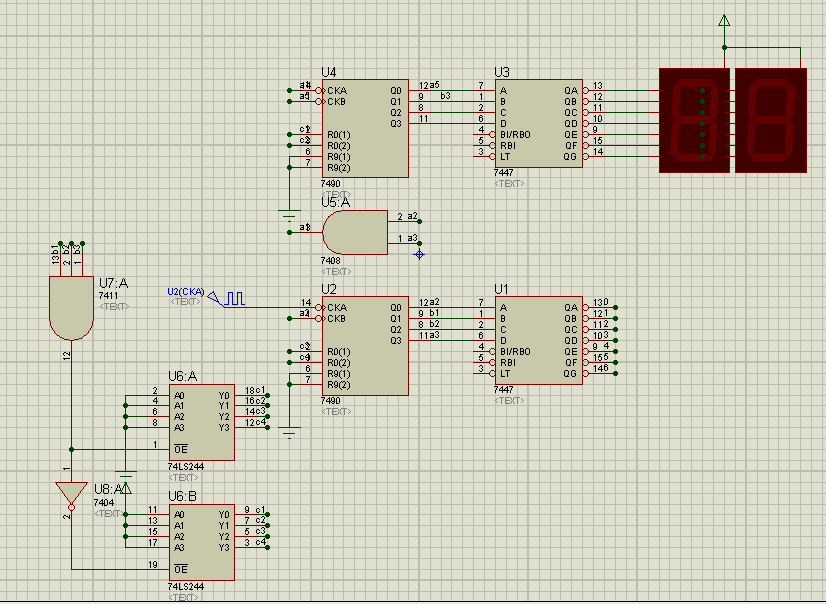Click the U1 reference label
This screenshot has height=604, width=826.
tap(501, 289)
